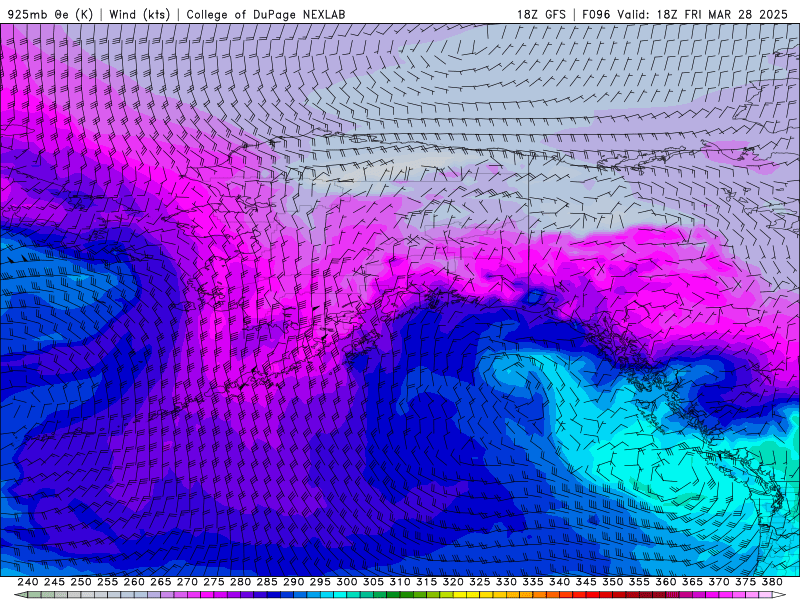The image size is (800, 600).
Task: Click the 270 value on the color scale
Action: tap(187, 582)
